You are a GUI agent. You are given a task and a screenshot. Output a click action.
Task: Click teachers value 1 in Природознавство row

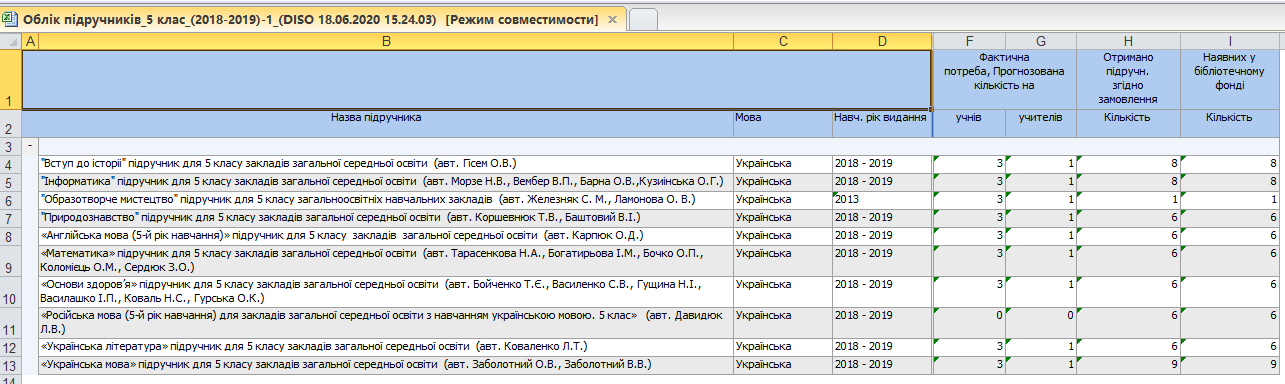(1041, 217)
